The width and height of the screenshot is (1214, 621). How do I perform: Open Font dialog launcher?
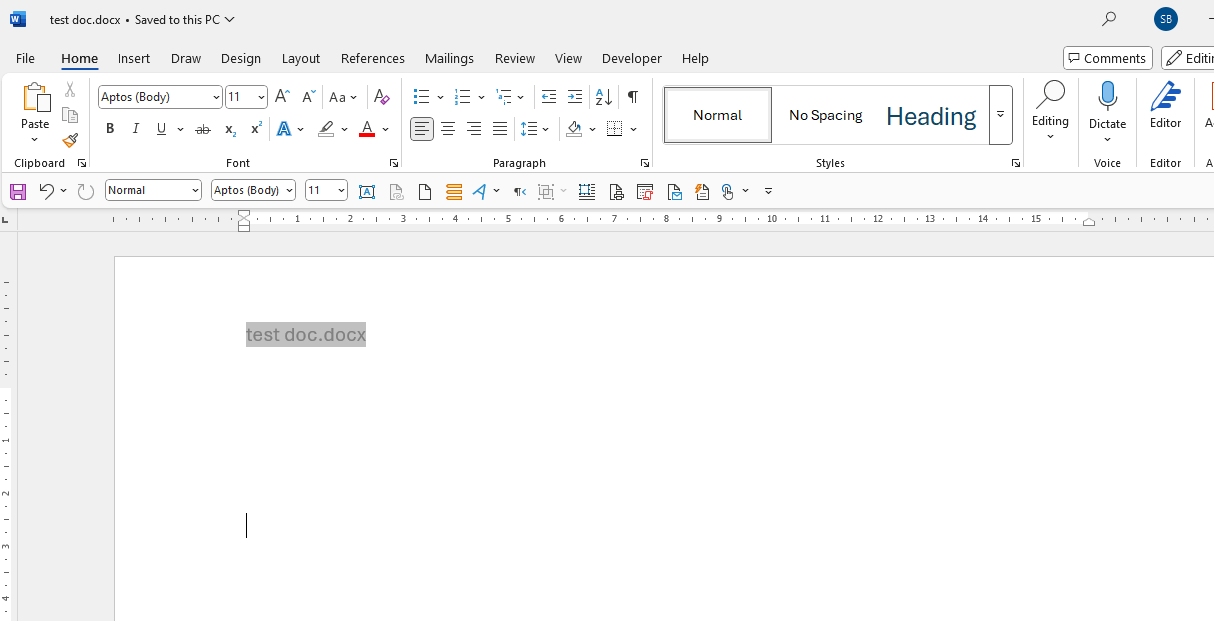(x=393, y=163)
